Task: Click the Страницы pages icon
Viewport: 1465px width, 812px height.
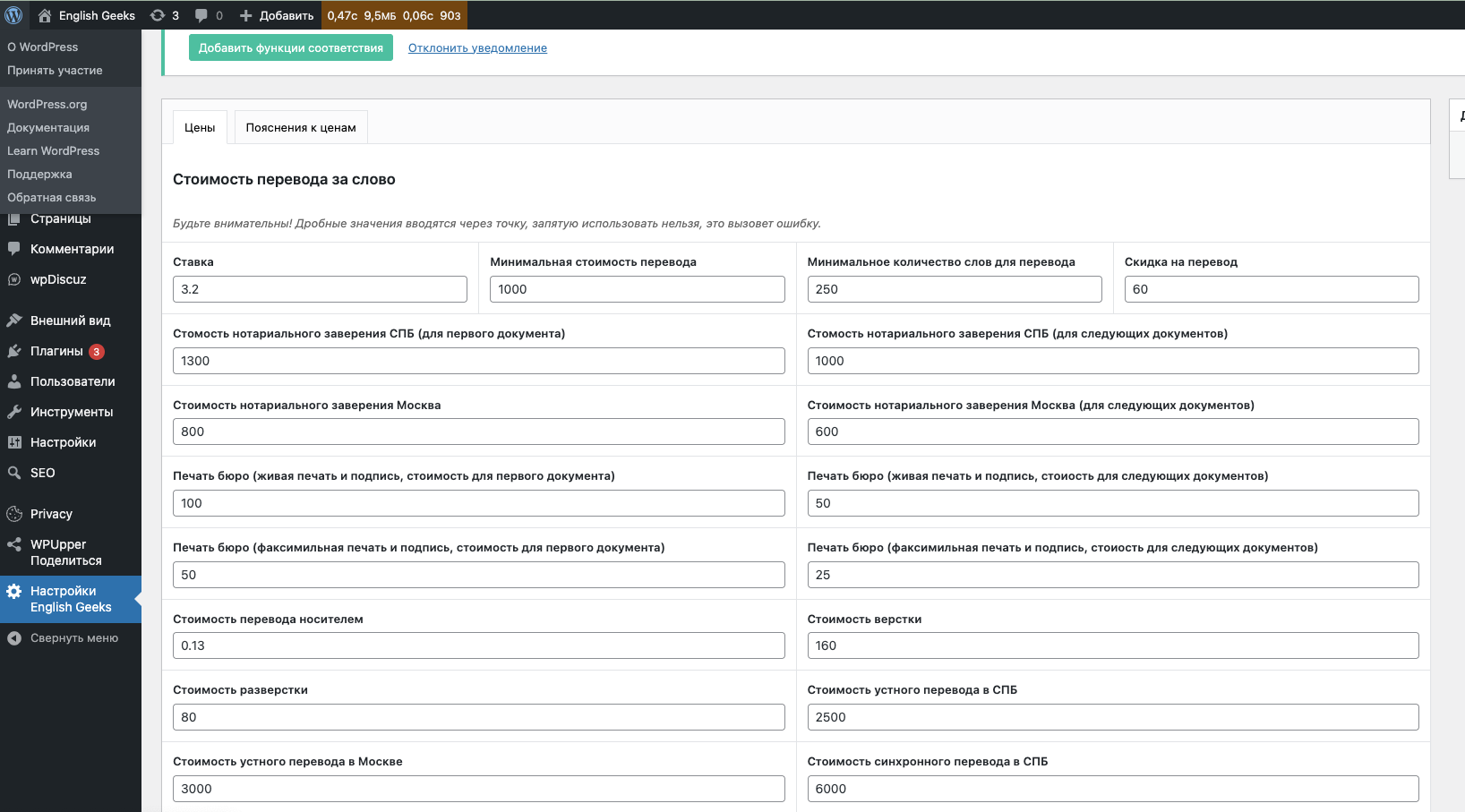Action: (14, 218)
